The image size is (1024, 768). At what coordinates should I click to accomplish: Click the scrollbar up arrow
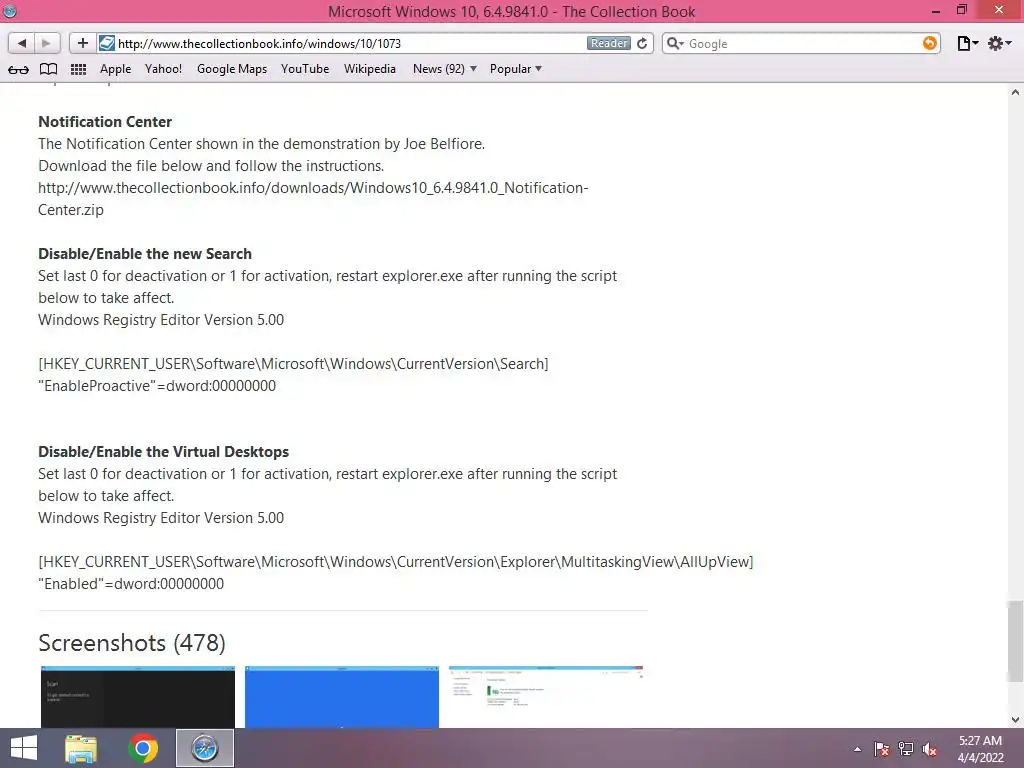1015,92
